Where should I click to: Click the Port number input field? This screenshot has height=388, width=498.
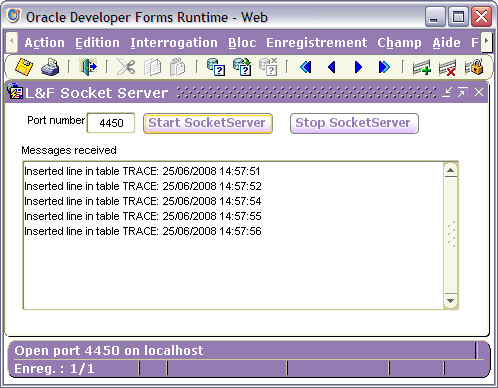(111, 123)
